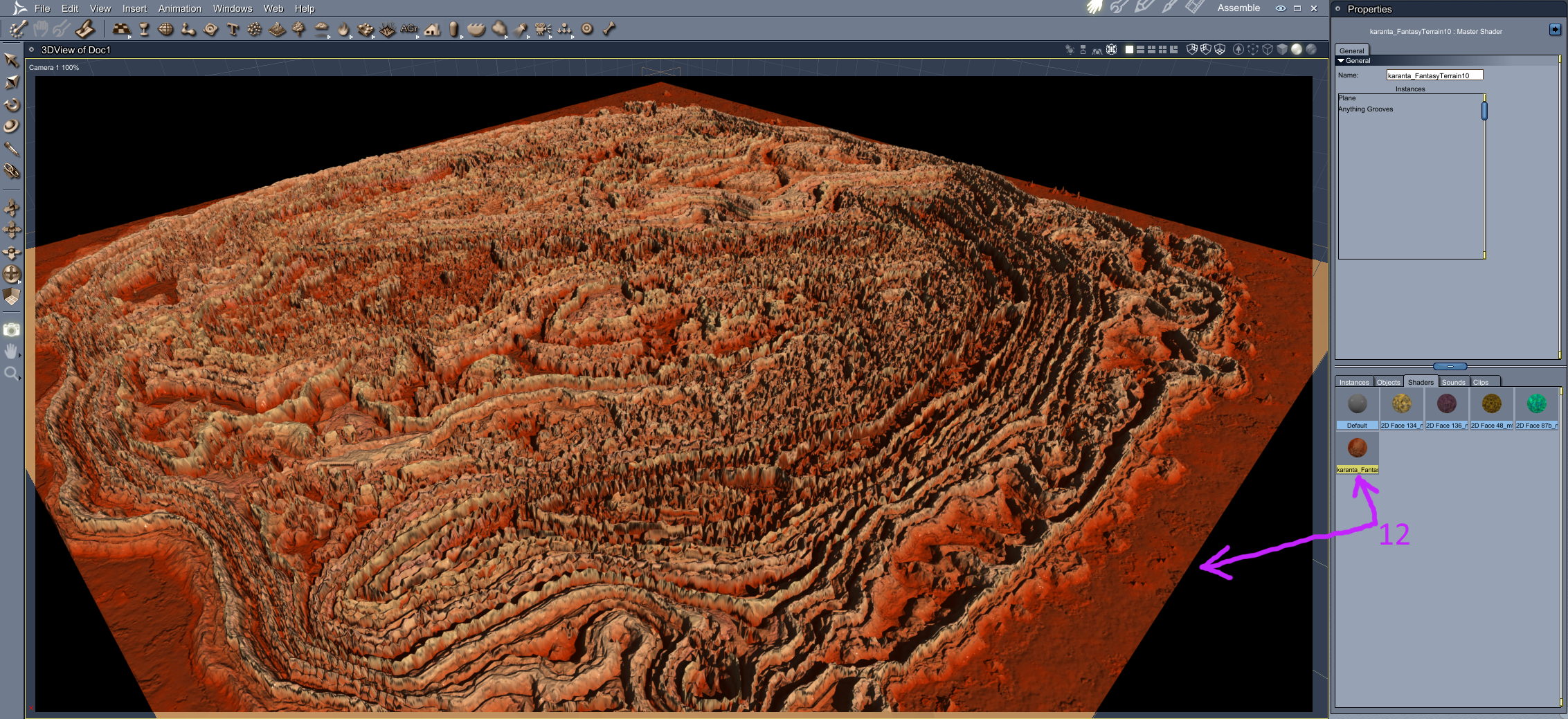Open the Windows menu
This screenshot has width=1568, height=719.
coord(233,8)
